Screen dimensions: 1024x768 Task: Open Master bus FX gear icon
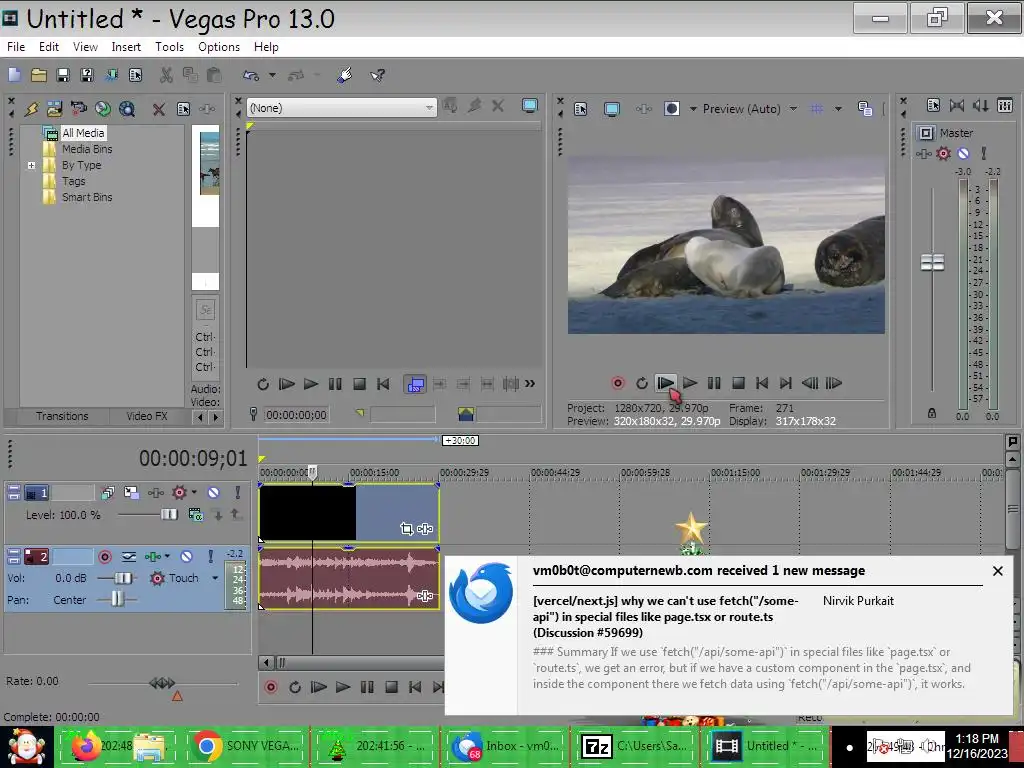(943, 153)
